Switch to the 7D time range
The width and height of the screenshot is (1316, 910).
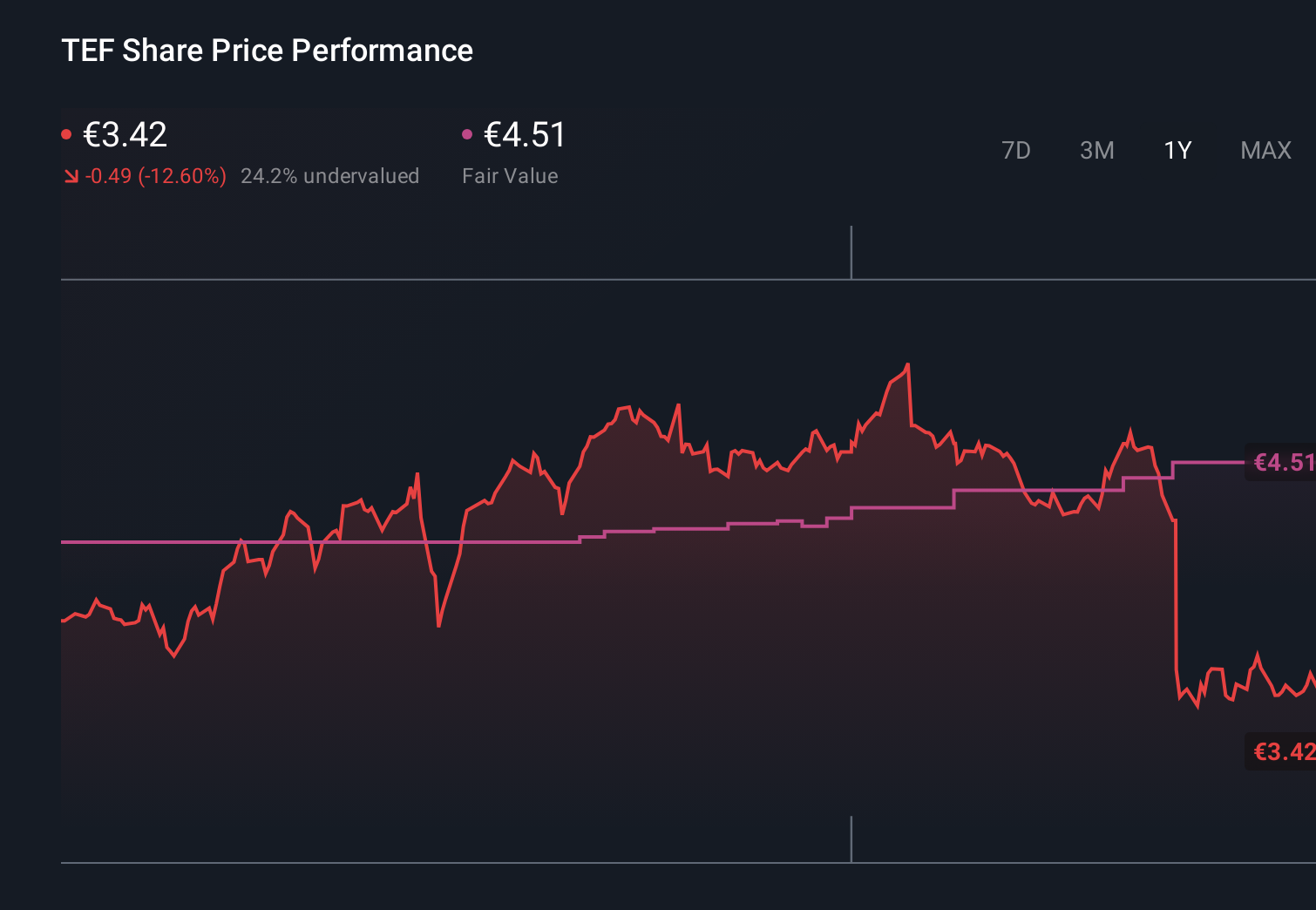[x=1016, y=150]
